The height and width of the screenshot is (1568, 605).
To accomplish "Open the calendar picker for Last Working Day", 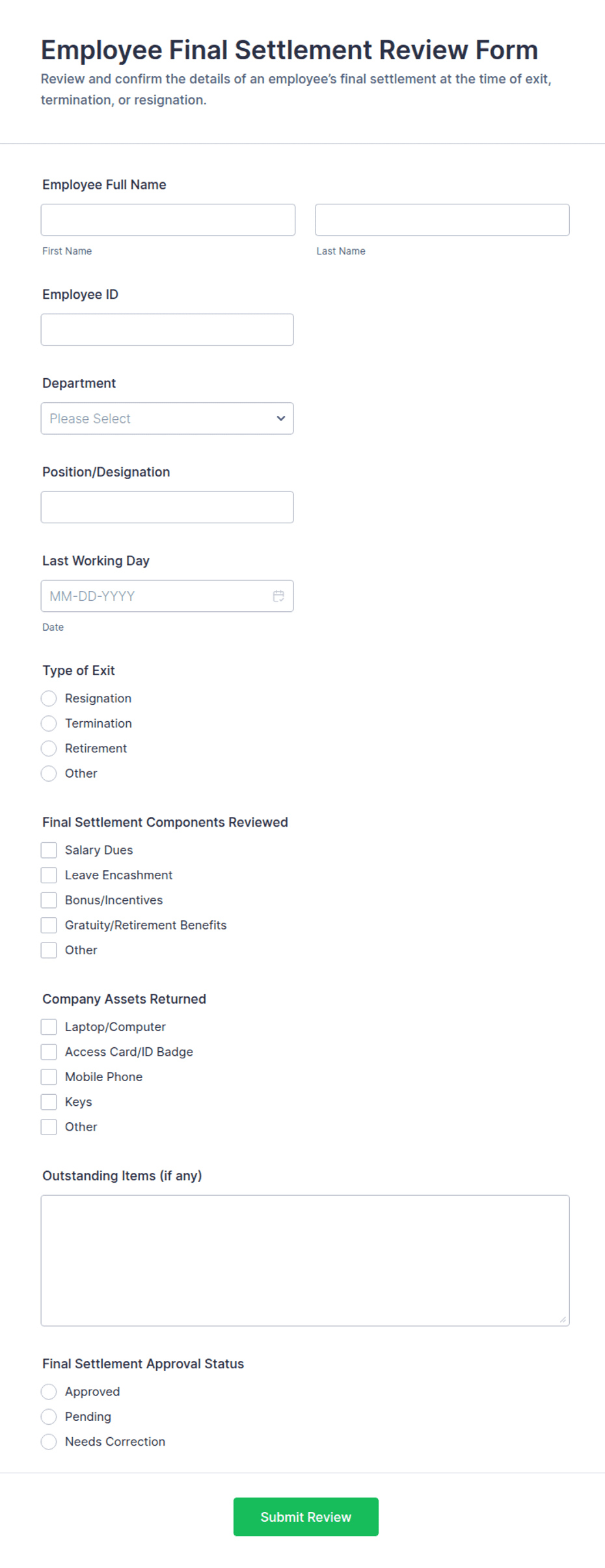I will (278, 595).
